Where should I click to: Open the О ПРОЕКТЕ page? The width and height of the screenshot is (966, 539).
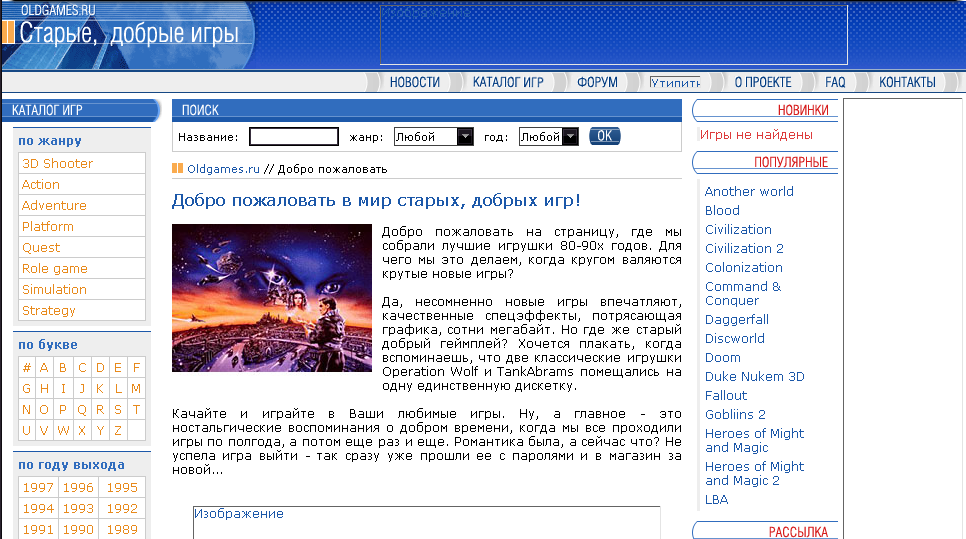coord(763,82)
